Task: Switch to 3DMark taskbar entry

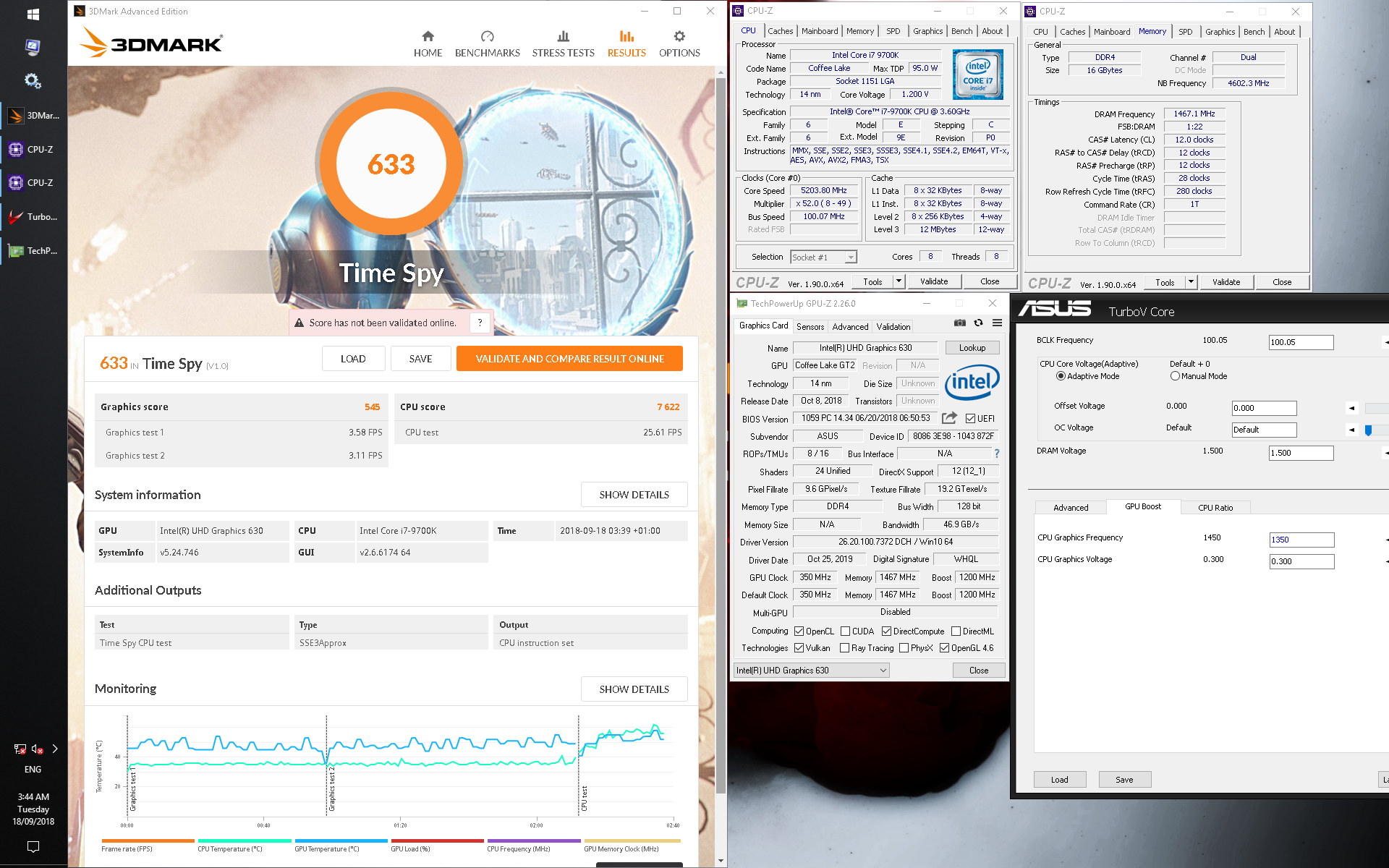Action: point(34,116)
